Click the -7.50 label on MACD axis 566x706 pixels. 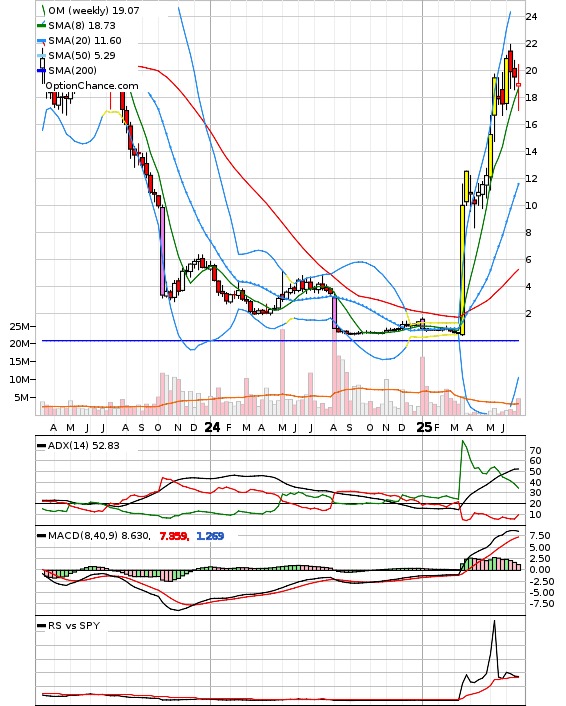click(x=540, y=604)
